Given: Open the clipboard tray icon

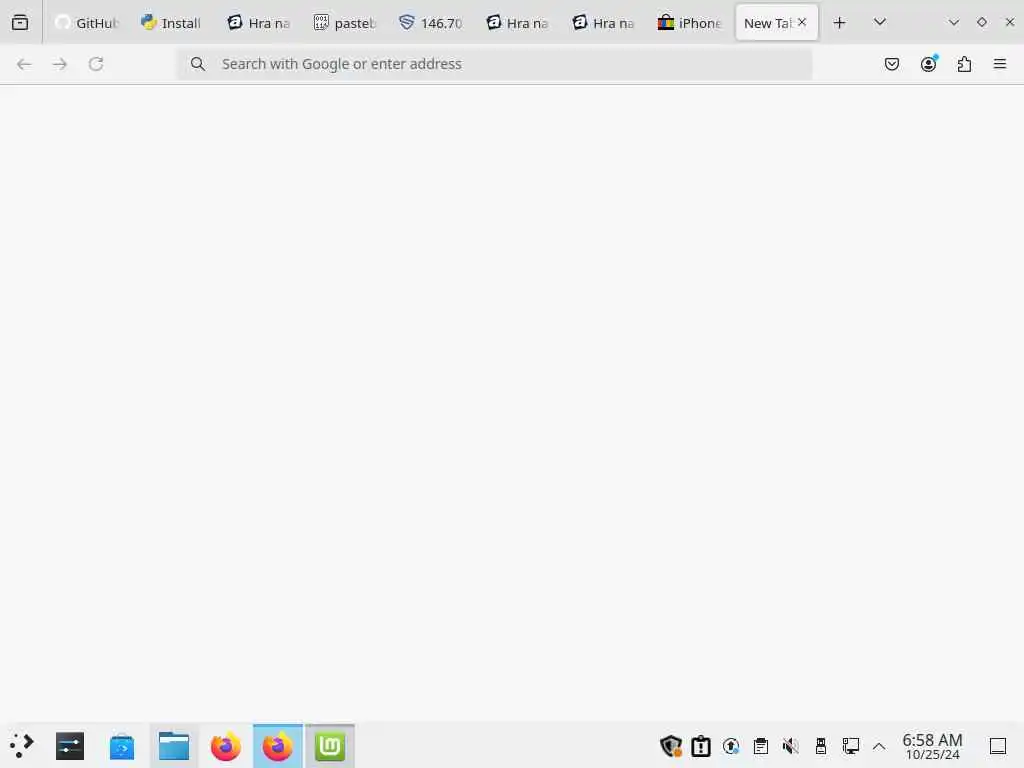Looking at the screenshot, I should 761,745.
